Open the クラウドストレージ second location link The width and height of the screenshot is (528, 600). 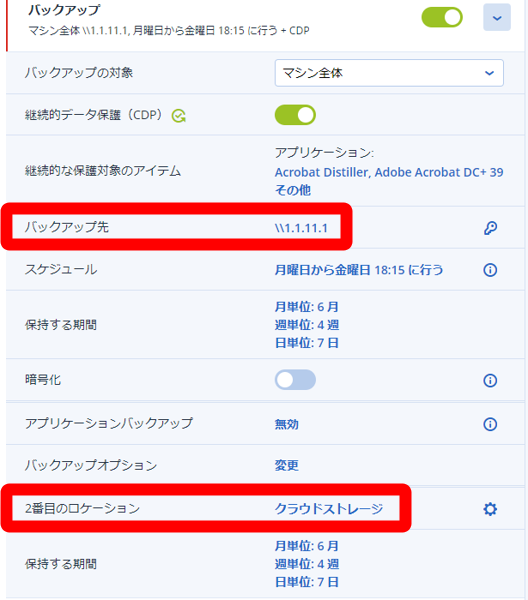click(x=329, y=509)
